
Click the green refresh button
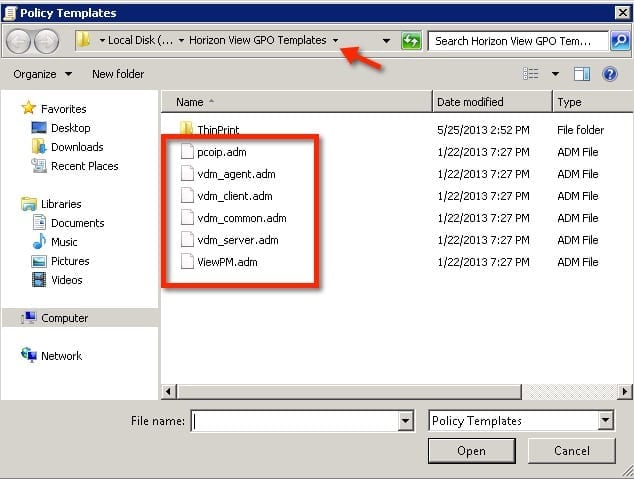[x=411, y=41]
